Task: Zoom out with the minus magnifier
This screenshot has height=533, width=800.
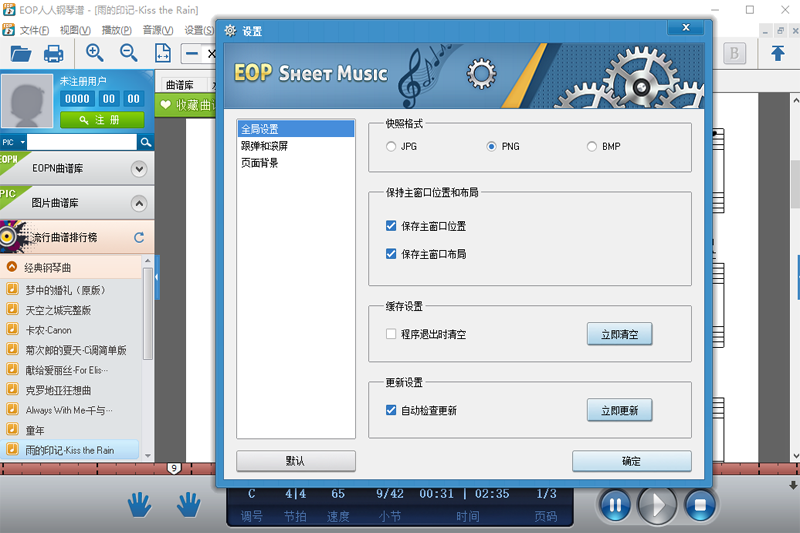Action: pos(129,53)
